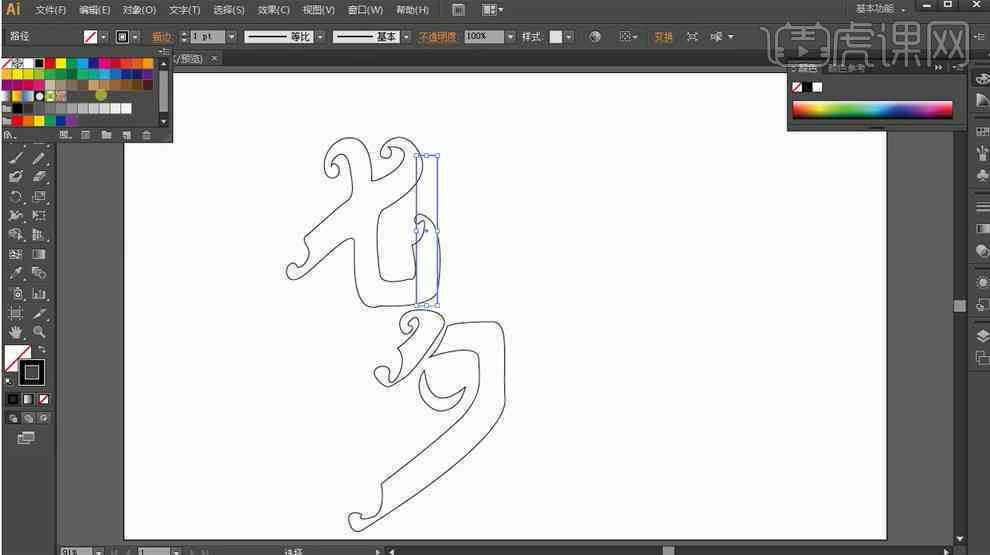Swap fill and stroke colors
Image resolution: width=990 pixels, height=555 pixels.
42,349
